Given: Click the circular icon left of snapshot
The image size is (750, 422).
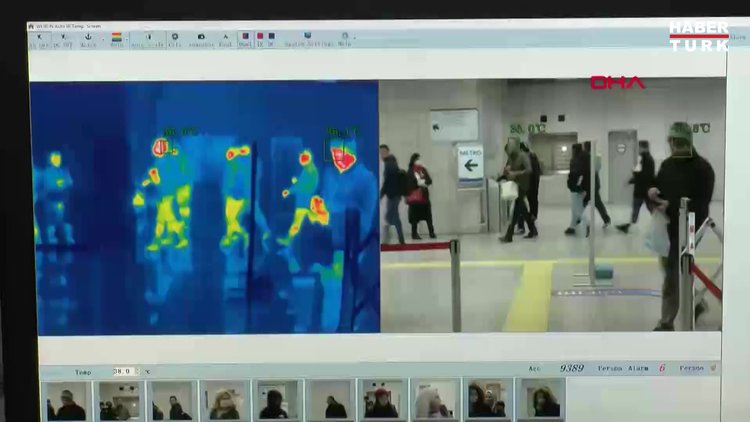Looking at the screenshot, I should [x=175, y=37].
